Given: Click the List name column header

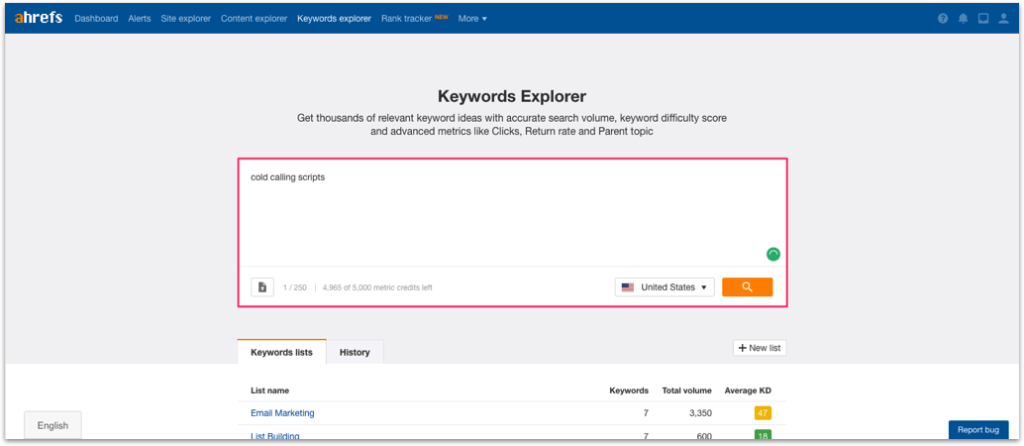Looking at the screenshot, I should click(270, 390).
